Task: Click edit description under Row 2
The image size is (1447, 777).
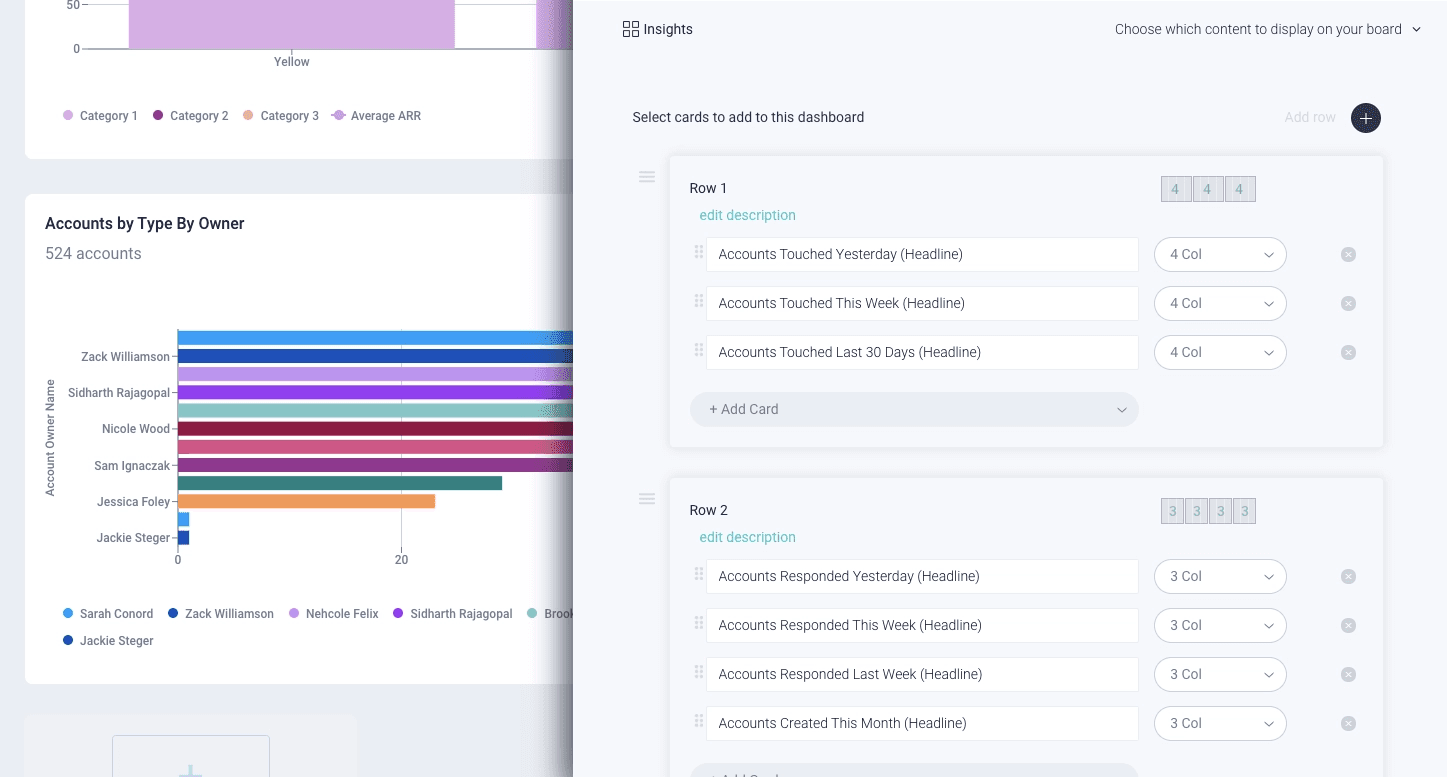Action: pyautogui.click(x=747, y=537)
